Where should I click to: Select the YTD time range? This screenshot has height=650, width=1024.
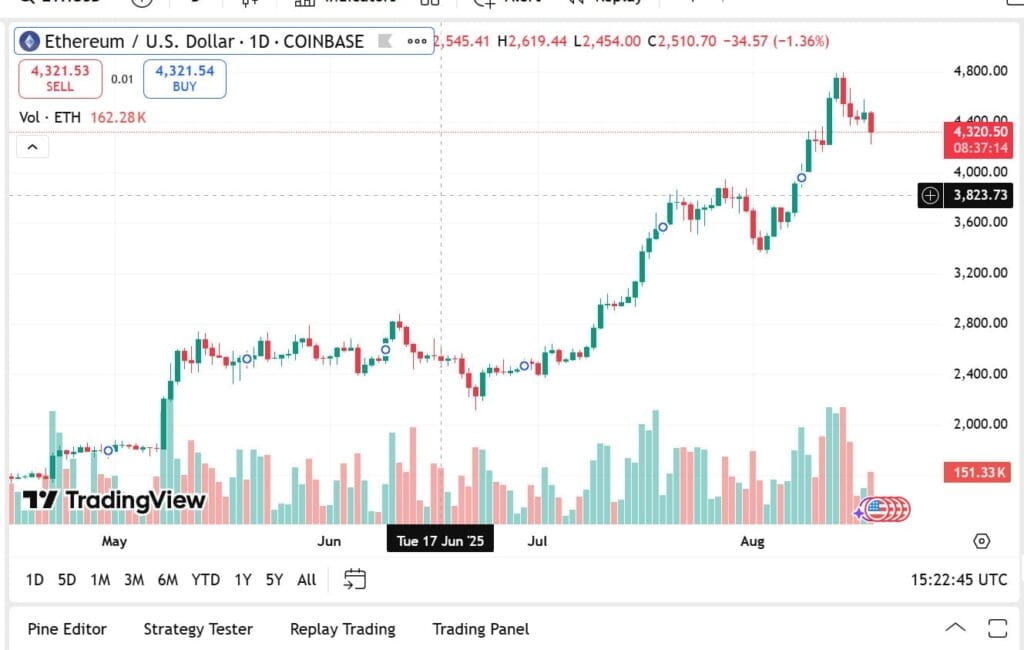[206, 579]
